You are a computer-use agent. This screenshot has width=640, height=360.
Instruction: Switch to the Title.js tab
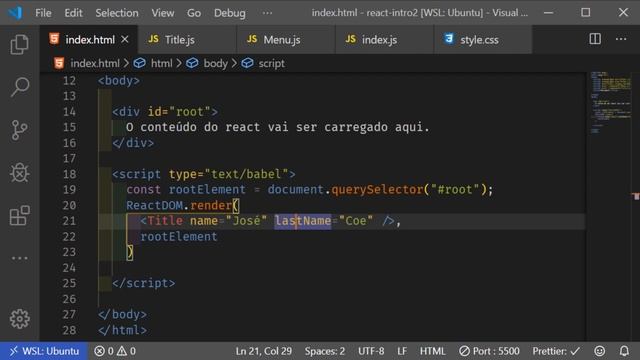[187, 40]
